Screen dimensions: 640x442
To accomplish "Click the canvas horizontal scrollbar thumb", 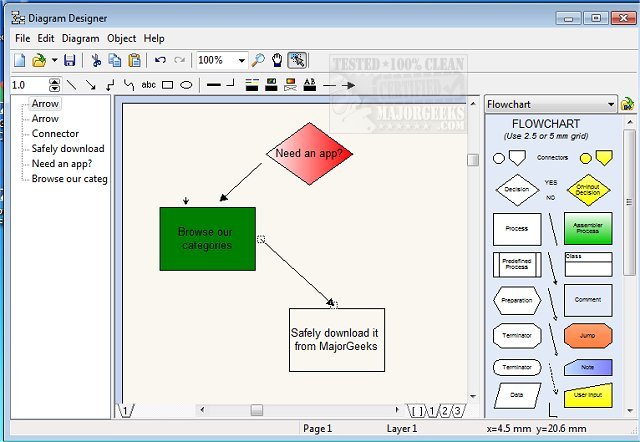I will [257, 410].
